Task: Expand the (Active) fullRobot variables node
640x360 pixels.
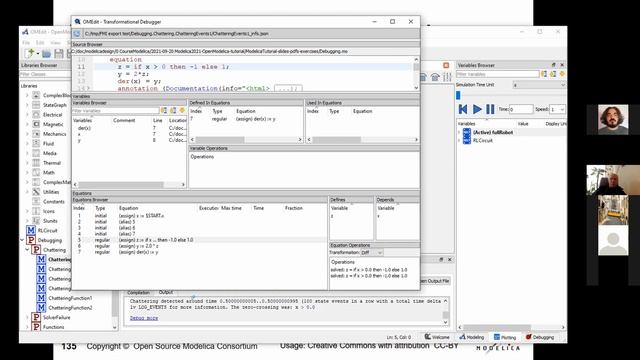Action: (459, 132)
